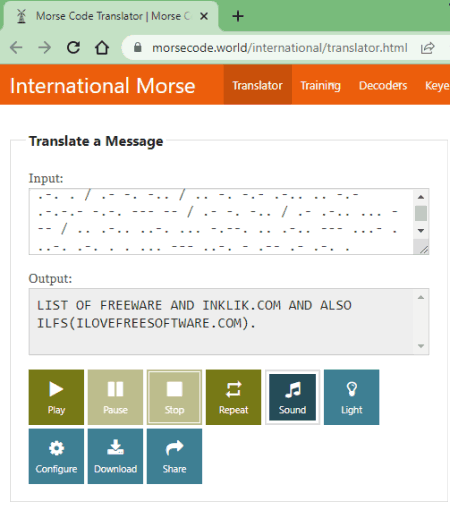Click the morsecode.world address bar
Screen dimensions: 450x510
[x=279, y=48]
